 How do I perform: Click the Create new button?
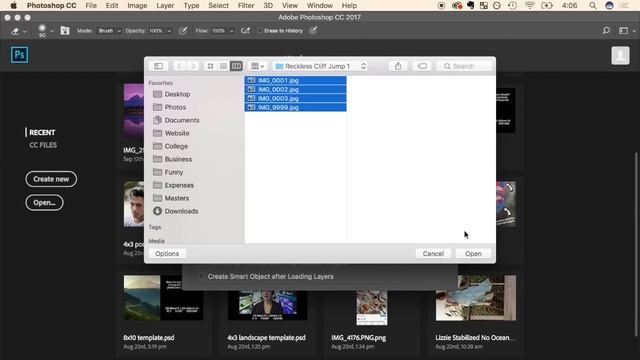tap(51, 179)
